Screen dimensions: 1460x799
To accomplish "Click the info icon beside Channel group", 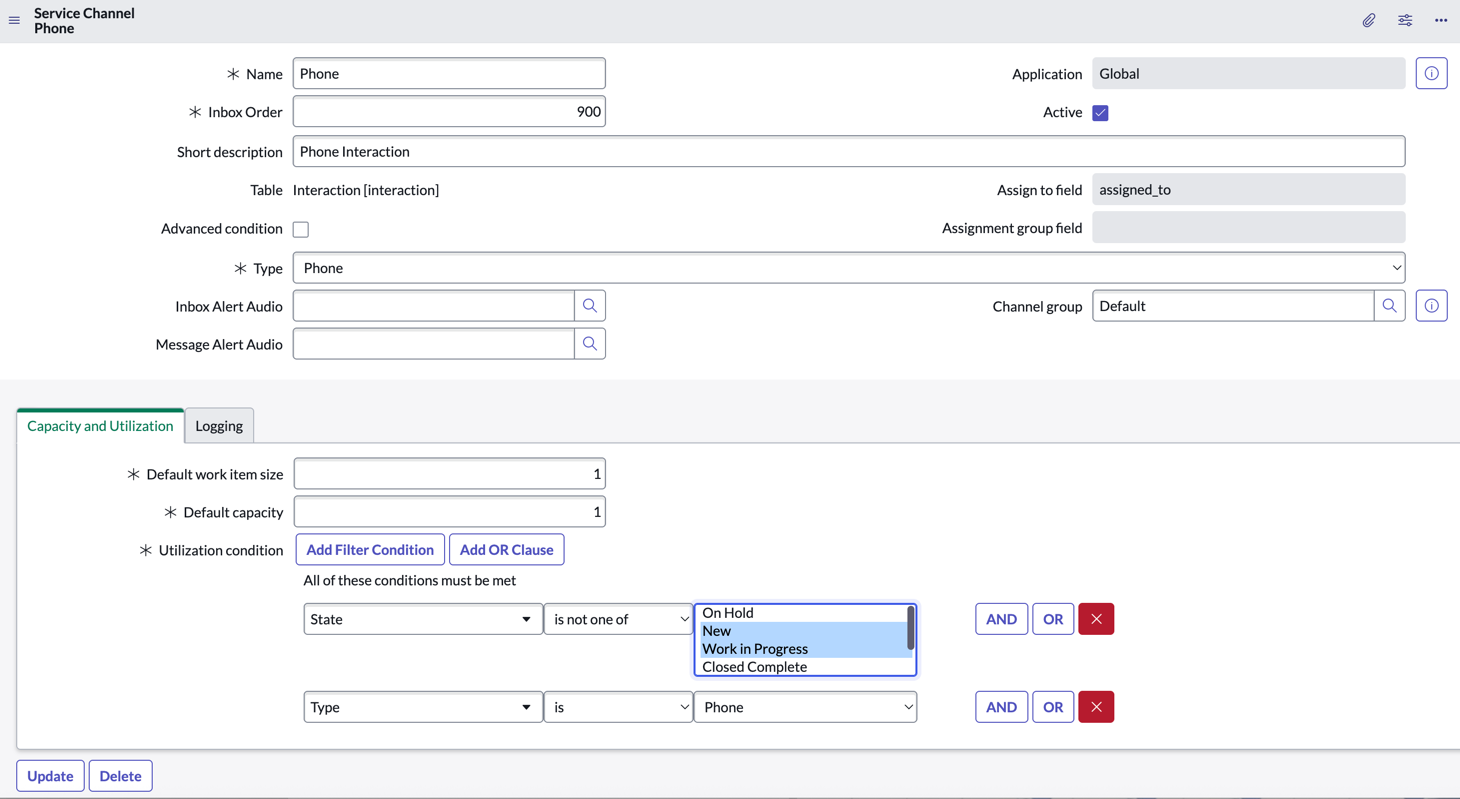I will pyautogui.click(x=1431, y=305).
